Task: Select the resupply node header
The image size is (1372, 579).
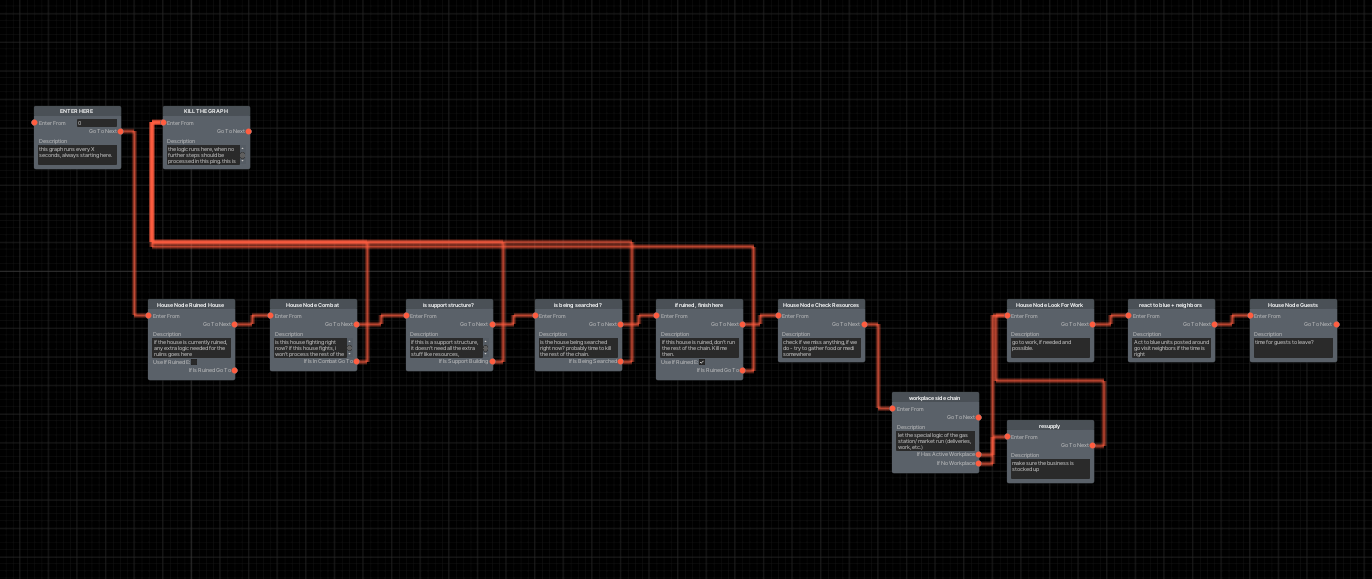Action: pos(1050,425)
